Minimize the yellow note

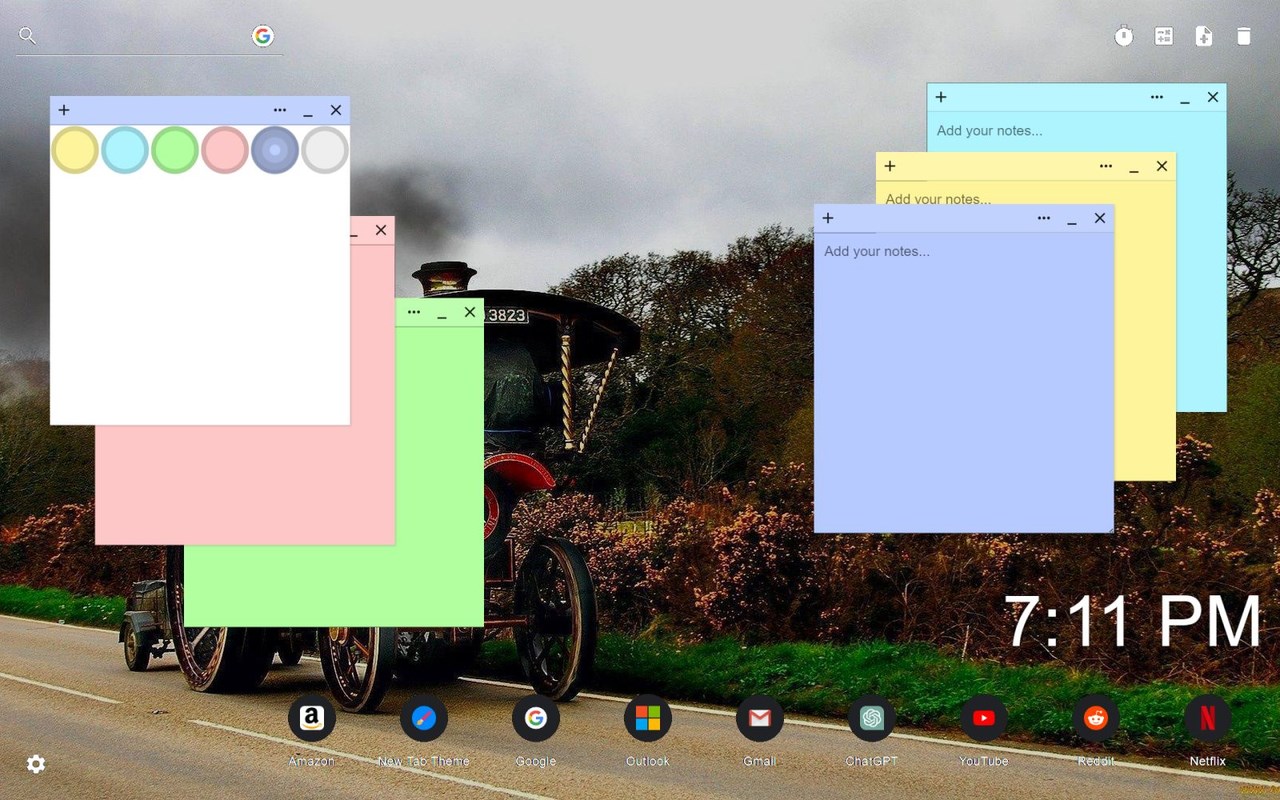click(x=1134, y=166)
